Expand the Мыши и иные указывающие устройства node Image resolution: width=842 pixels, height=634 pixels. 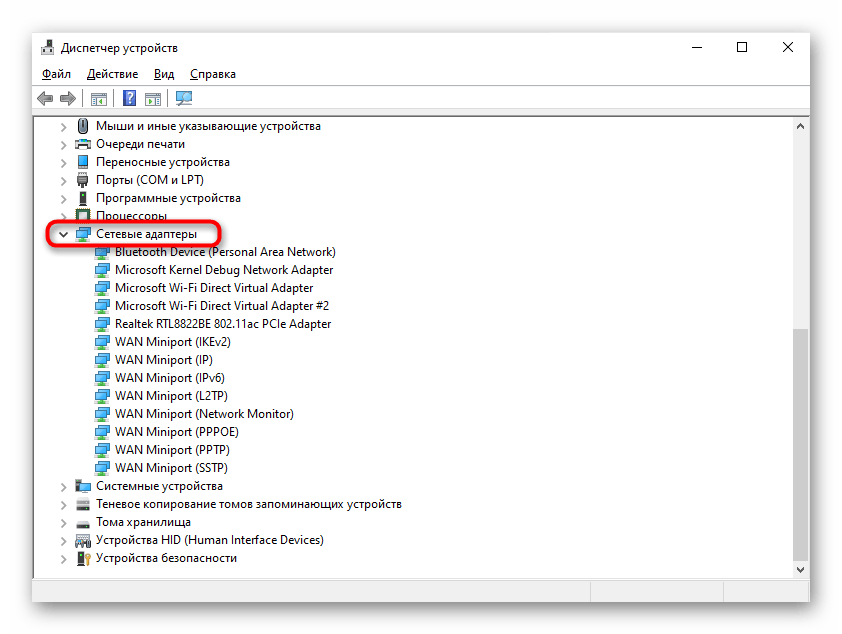click(64, 126)
